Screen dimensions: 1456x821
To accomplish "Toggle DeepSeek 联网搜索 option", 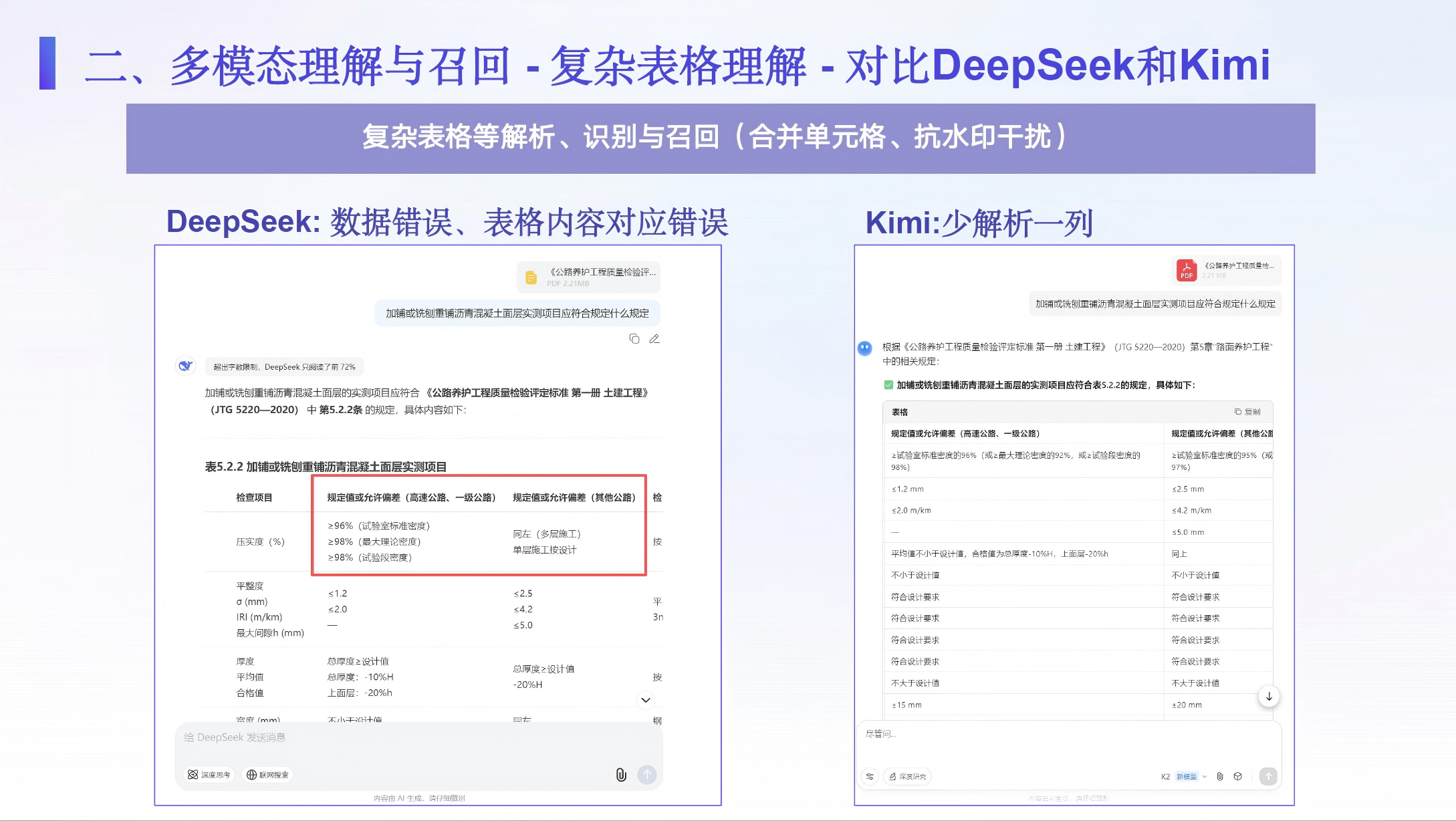I will click(268, 775).
